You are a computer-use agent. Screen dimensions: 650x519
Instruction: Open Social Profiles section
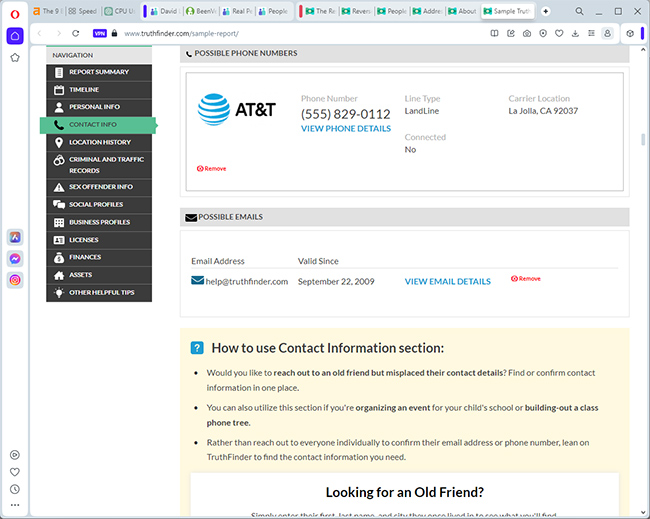tap(99, 205)
